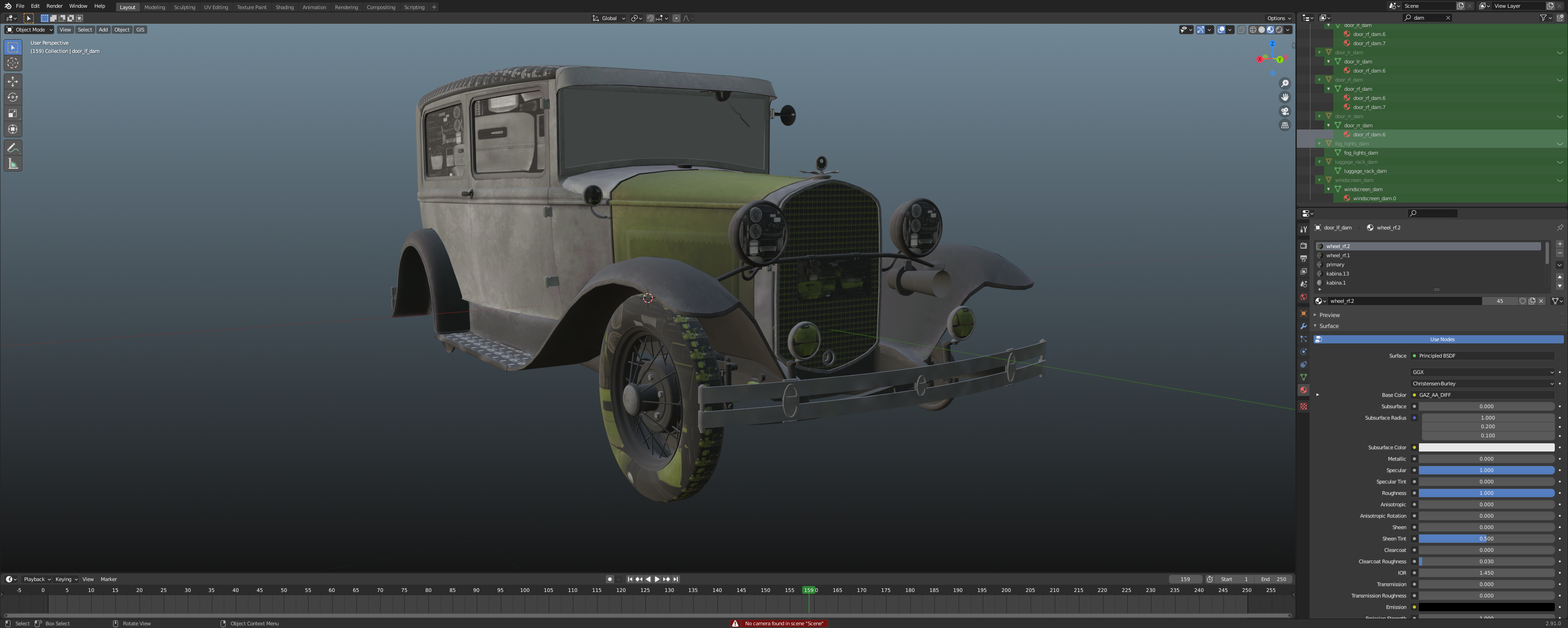1568x628 pixels.
Task: Open the GGX distribution dropdown
Action: [x=1483, y=372]
